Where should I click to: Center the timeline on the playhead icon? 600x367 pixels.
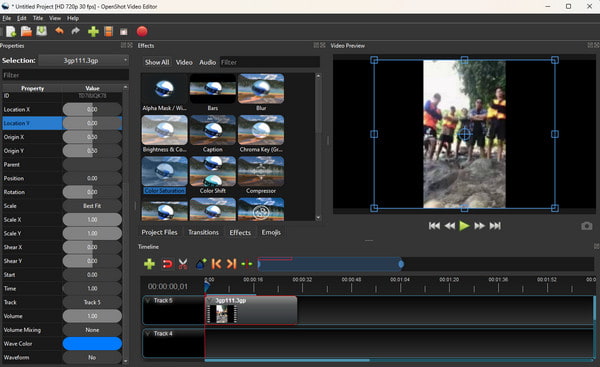point(247,264)
